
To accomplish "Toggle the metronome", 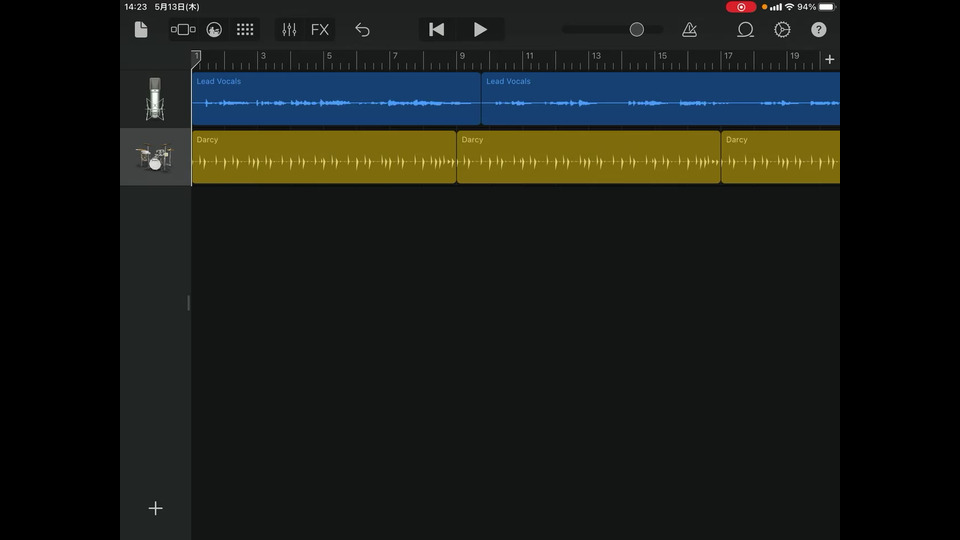I will pos(689,29).
